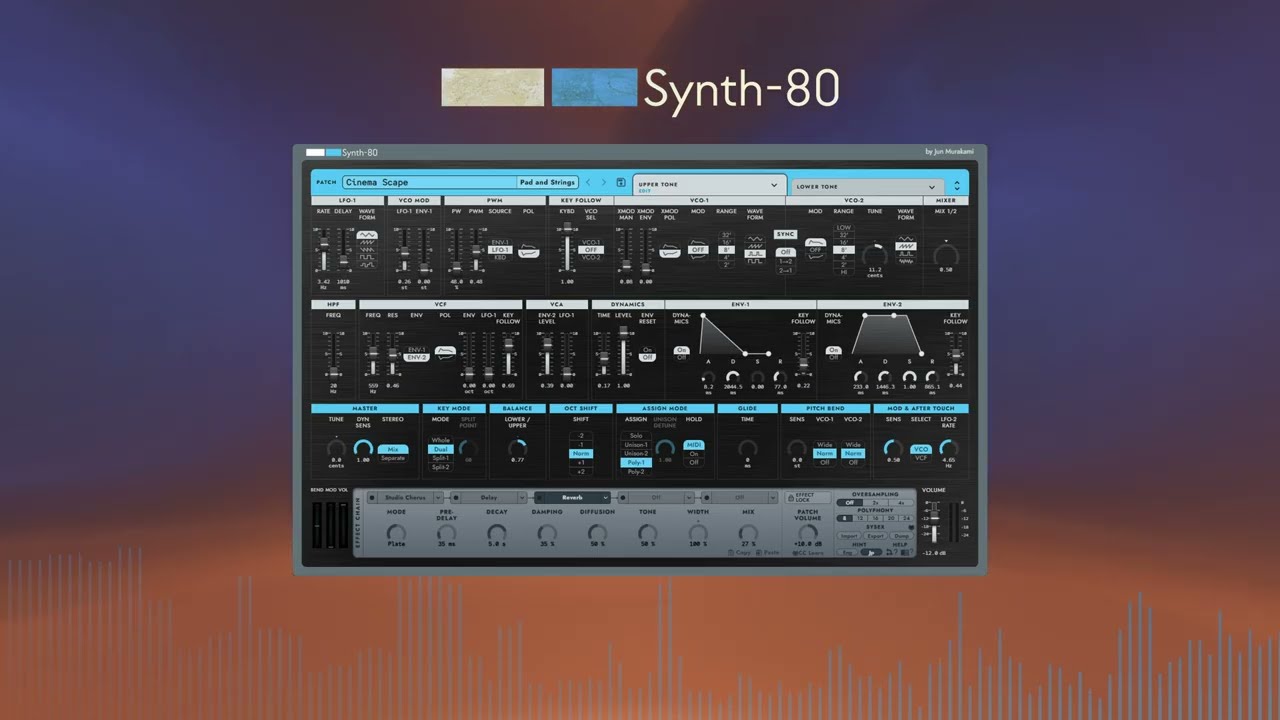Click the previous patch arrow
The height and width of the screenshot is (720, 1280).
(x=588, y=182)
